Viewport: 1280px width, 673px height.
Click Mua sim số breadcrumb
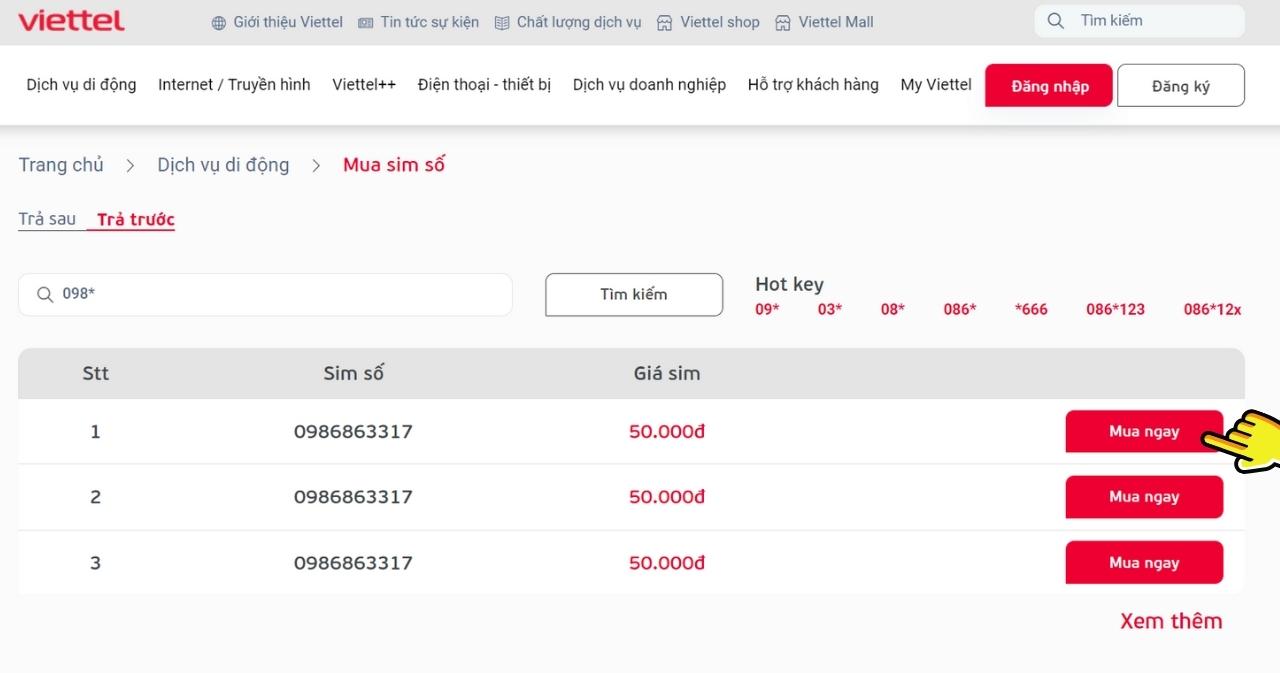click(394, 165)
